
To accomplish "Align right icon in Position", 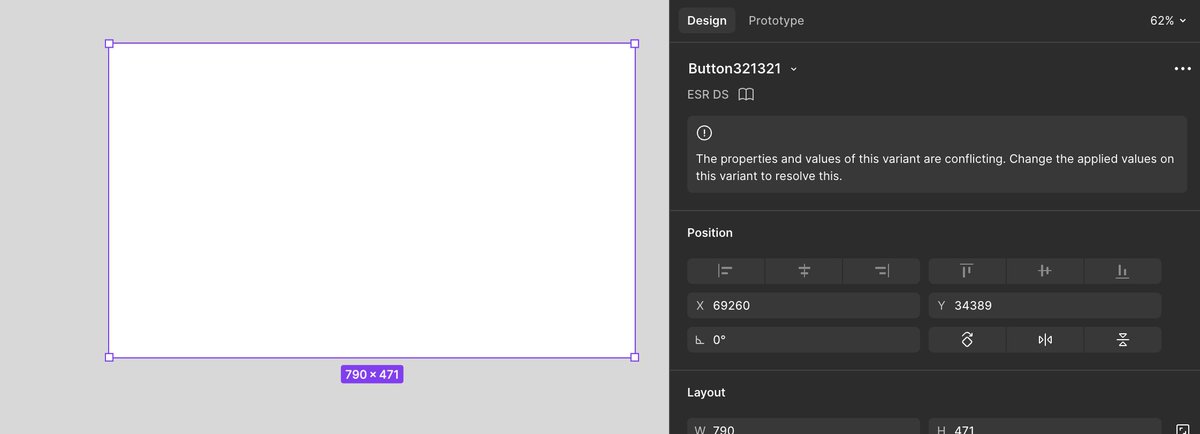I will (881, 271).
